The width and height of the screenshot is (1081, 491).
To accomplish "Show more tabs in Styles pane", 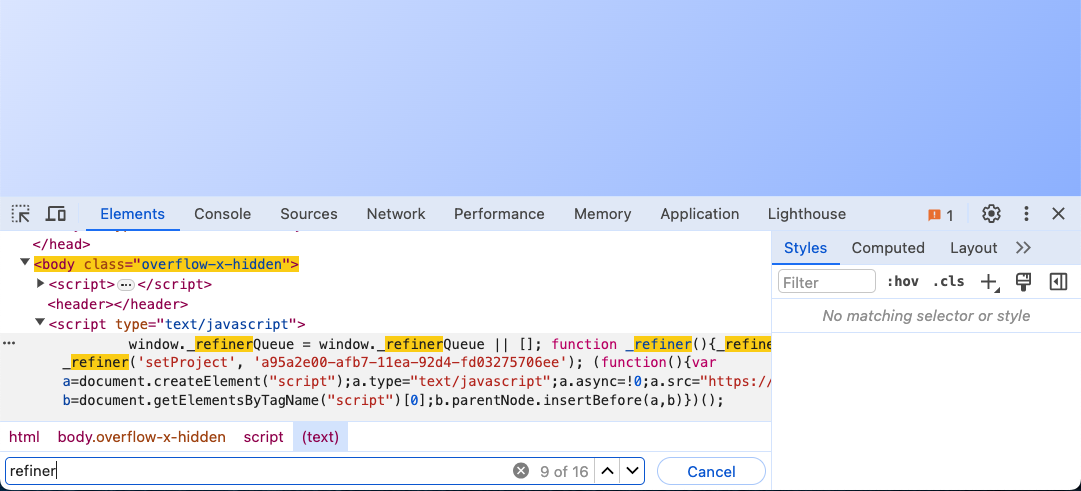I will click(1023, 248).
